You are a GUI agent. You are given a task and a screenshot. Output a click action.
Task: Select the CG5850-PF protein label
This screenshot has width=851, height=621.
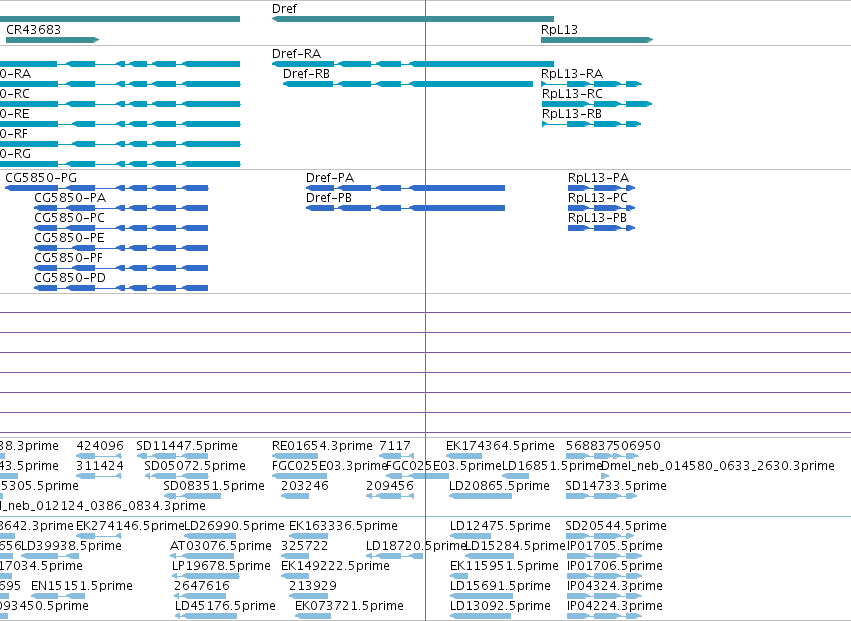(x=68, y=258)
